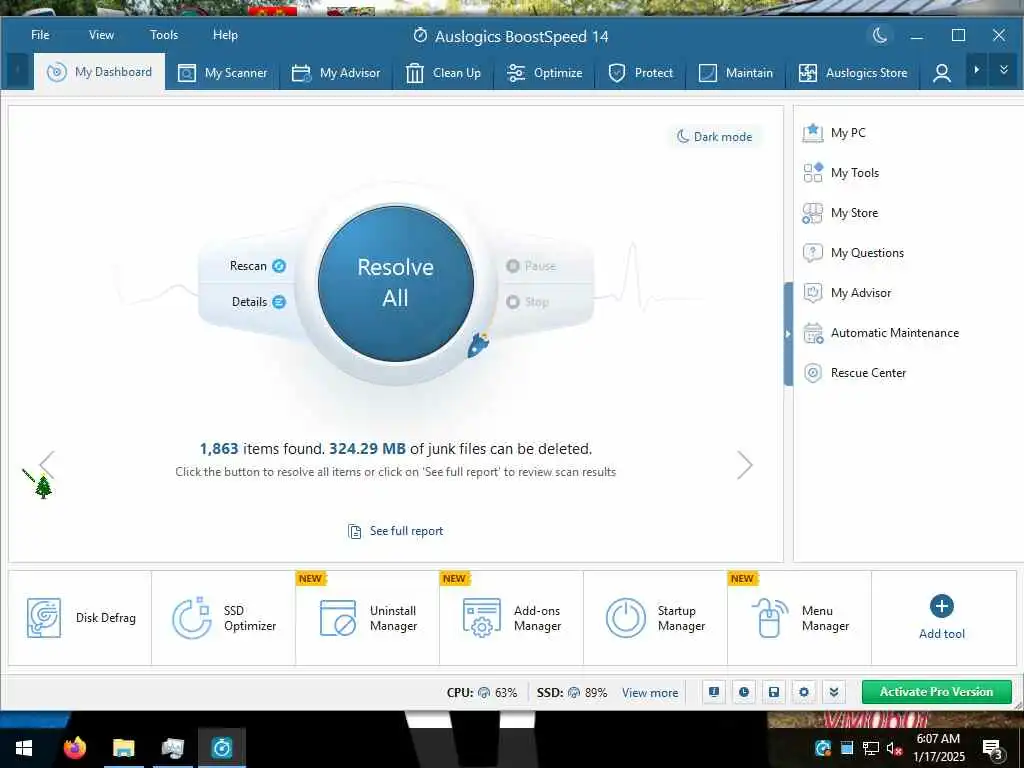Screen dimensions: 1024x768
Task: Launch the Add-ons Manager tool
Action: [x=511, y=618]
